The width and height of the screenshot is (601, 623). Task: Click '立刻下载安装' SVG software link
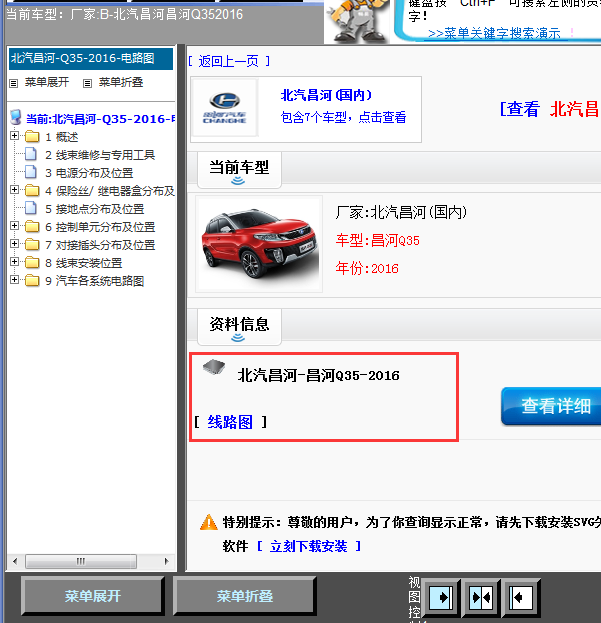(x=309, y=546)
